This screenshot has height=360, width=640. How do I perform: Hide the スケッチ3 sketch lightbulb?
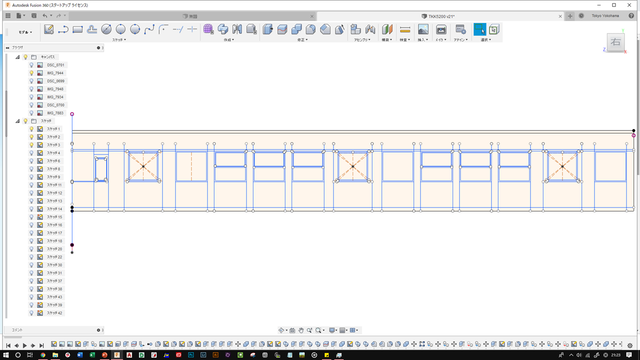(x=31, y=145)
